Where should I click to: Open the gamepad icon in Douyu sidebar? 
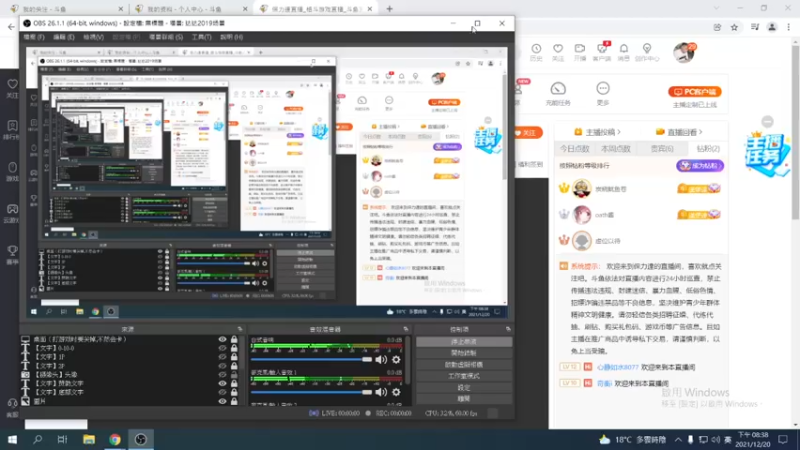click(x=12, y=213)
